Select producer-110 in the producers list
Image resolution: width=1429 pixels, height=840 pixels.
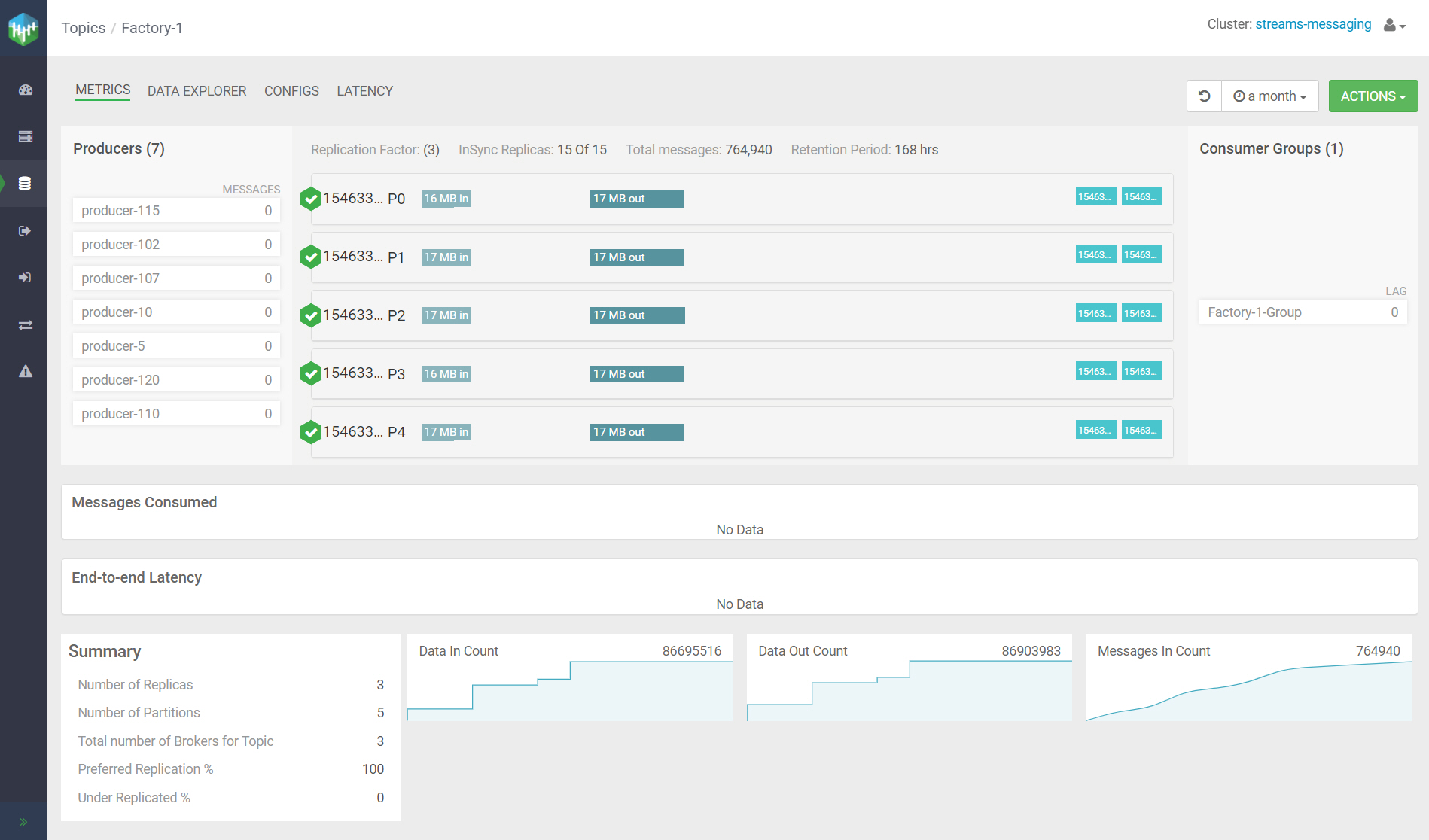[176, 414]
